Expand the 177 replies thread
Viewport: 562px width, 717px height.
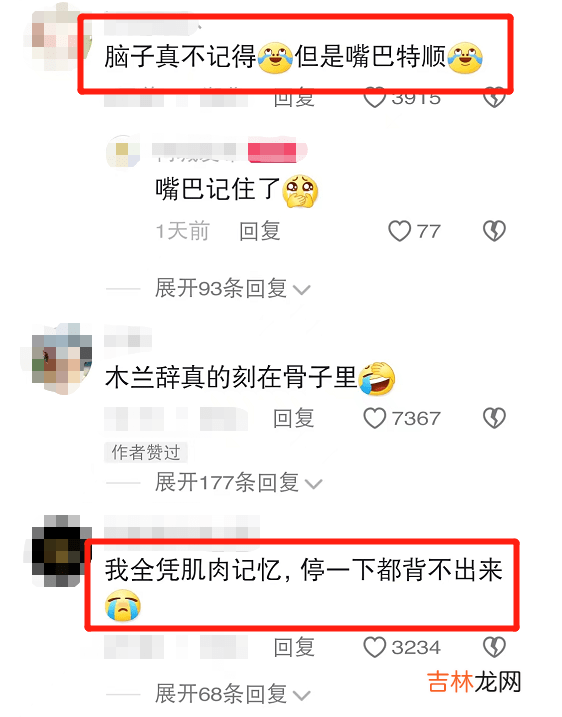click(238, 483)
